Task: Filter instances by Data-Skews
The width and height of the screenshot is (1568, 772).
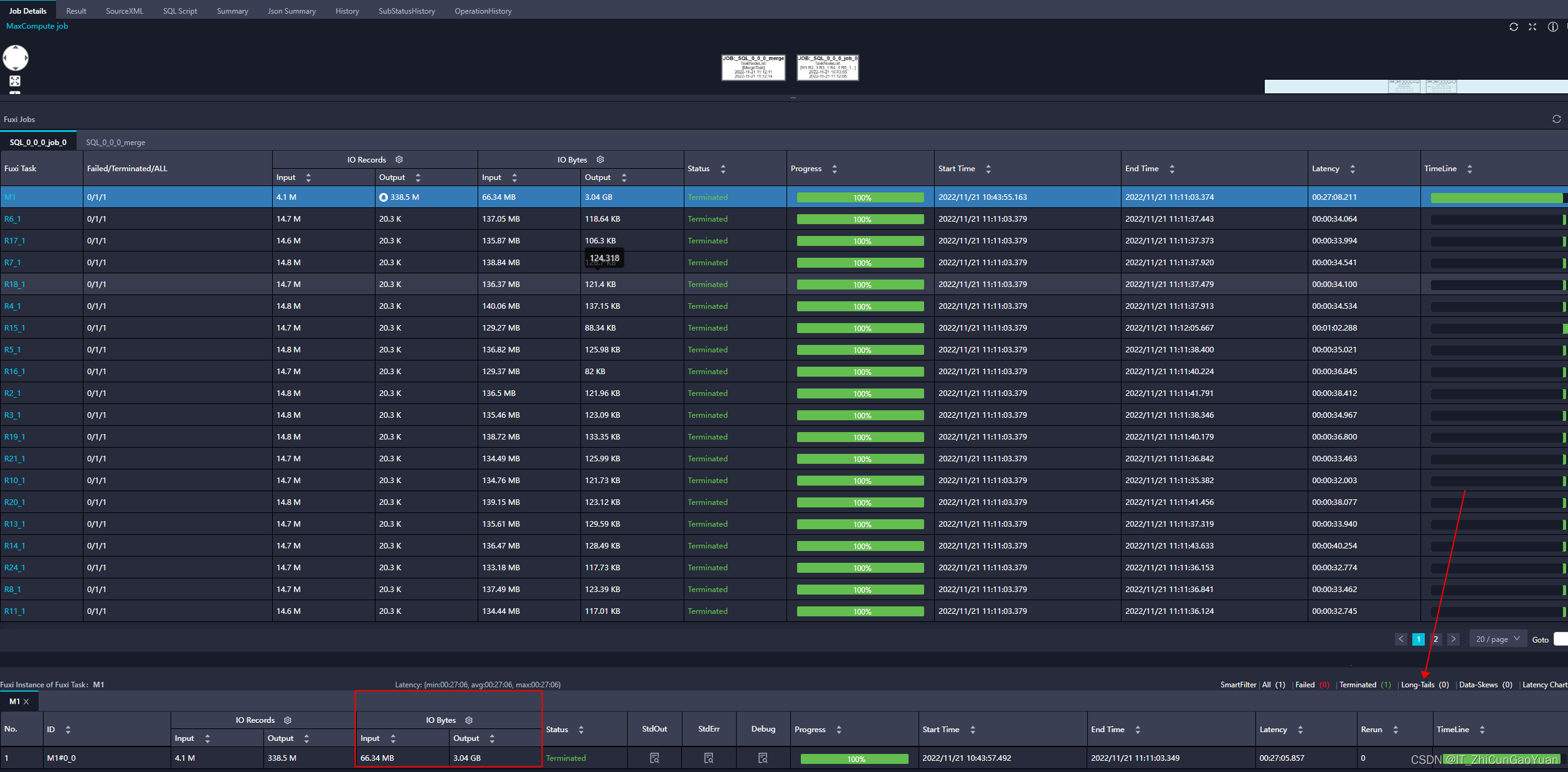Action: (x=1485, y=684)
